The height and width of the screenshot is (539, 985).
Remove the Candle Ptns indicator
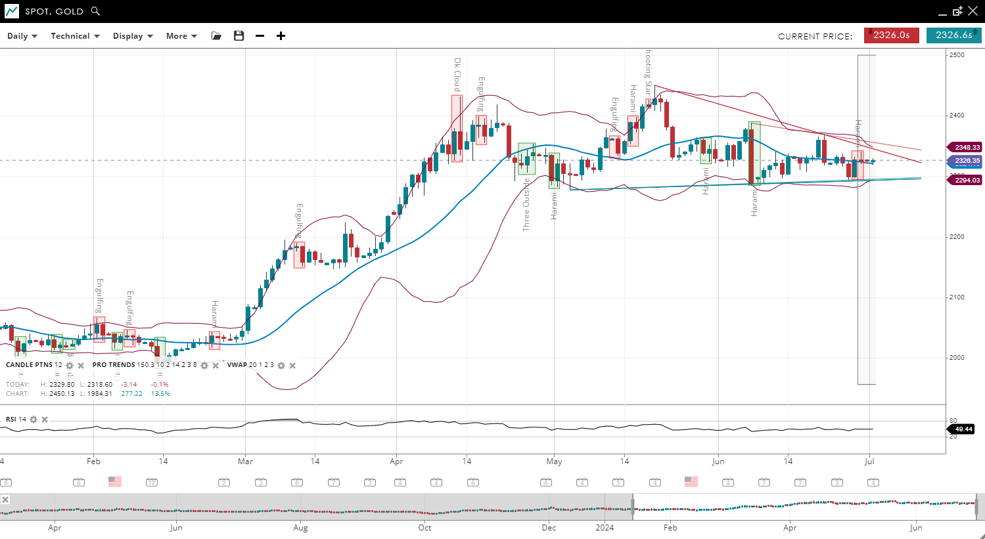[81, 366]
